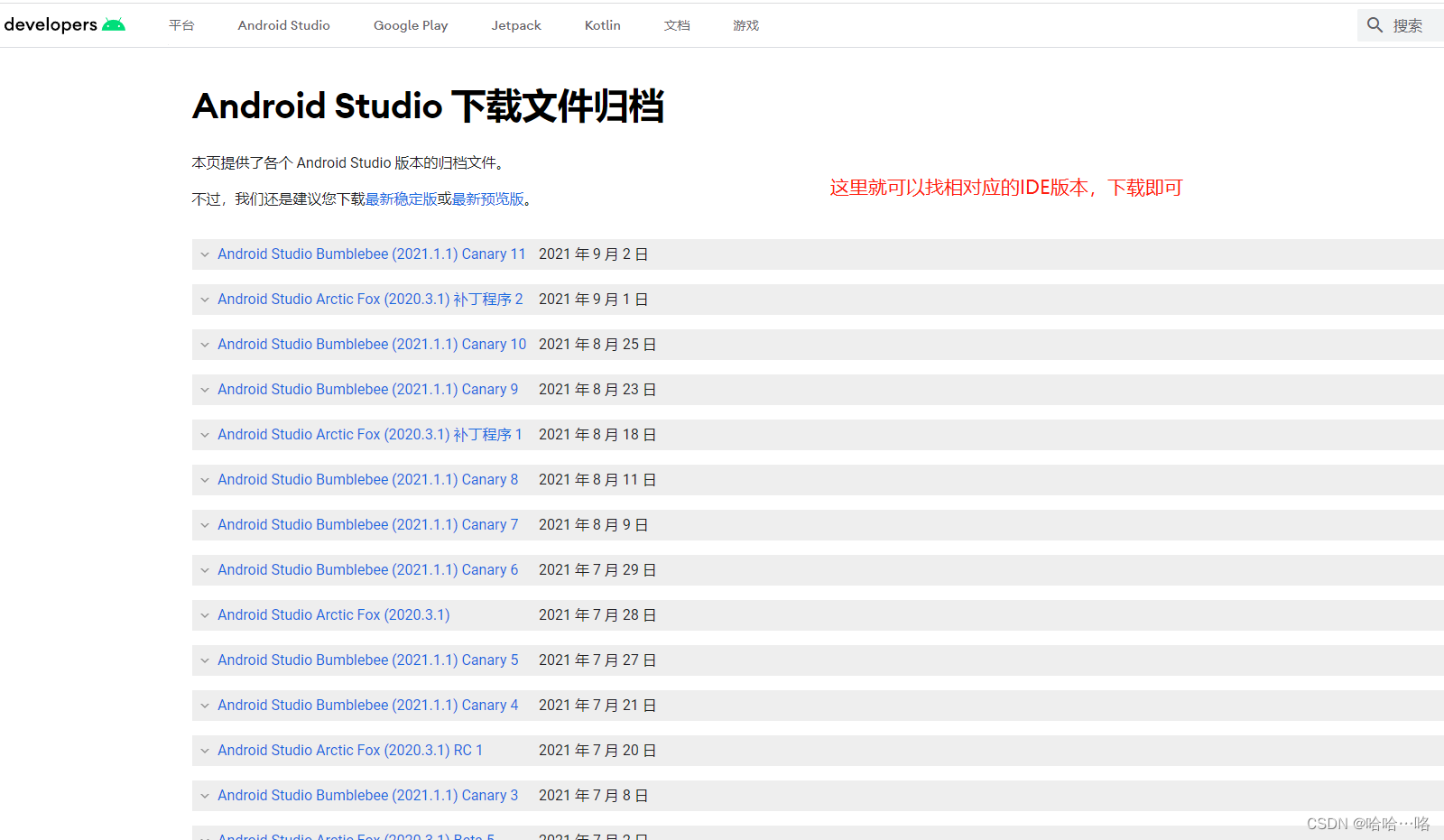Open Arctic Fox (2020.3.1) 补丁程序 2 link
Viewport: 1444px width, 840px height.
point(370,300)
